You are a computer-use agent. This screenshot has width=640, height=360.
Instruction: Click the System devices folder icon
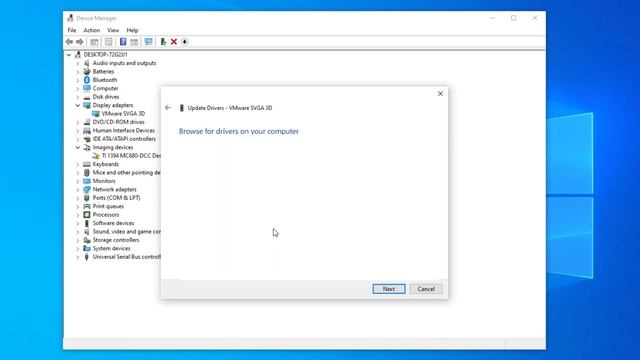click(x=87, y=248)
